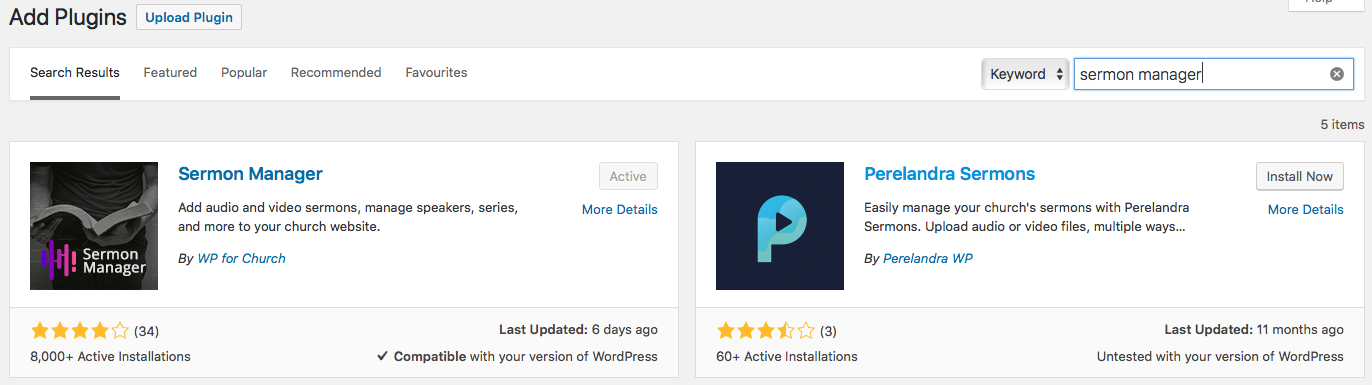Install Perelandra Sermons with Install Now
Viewport: 1372px width, 385px height.
click(x=1299, y=176)
